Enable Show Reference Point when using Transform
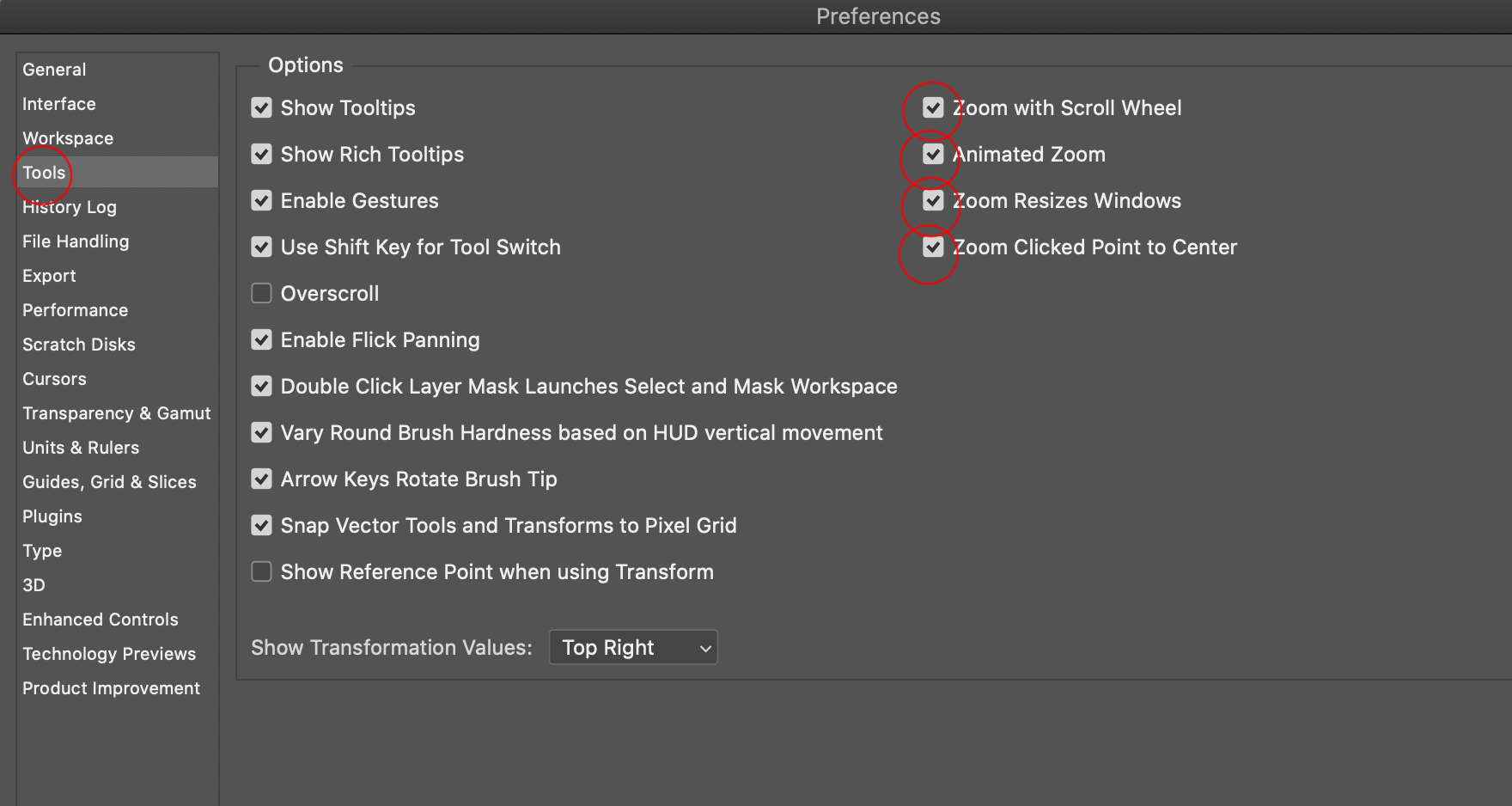 click(x=261, y=571)
